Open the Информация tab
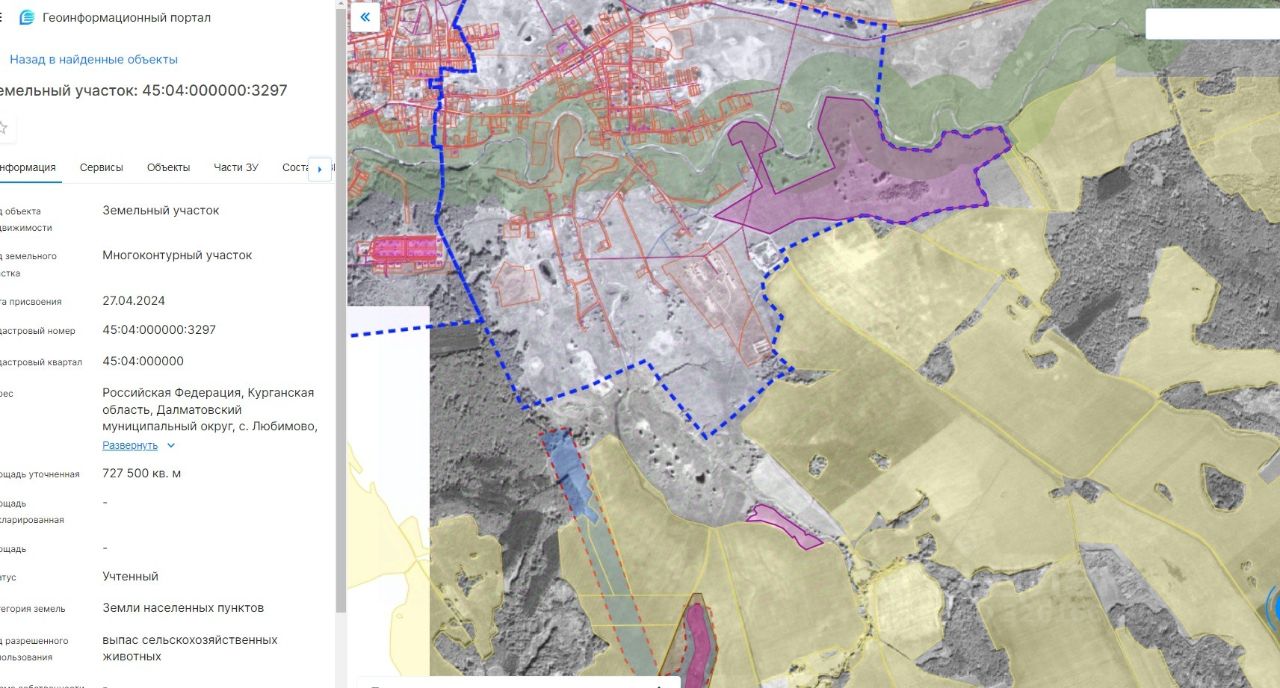 pos(28,167)
